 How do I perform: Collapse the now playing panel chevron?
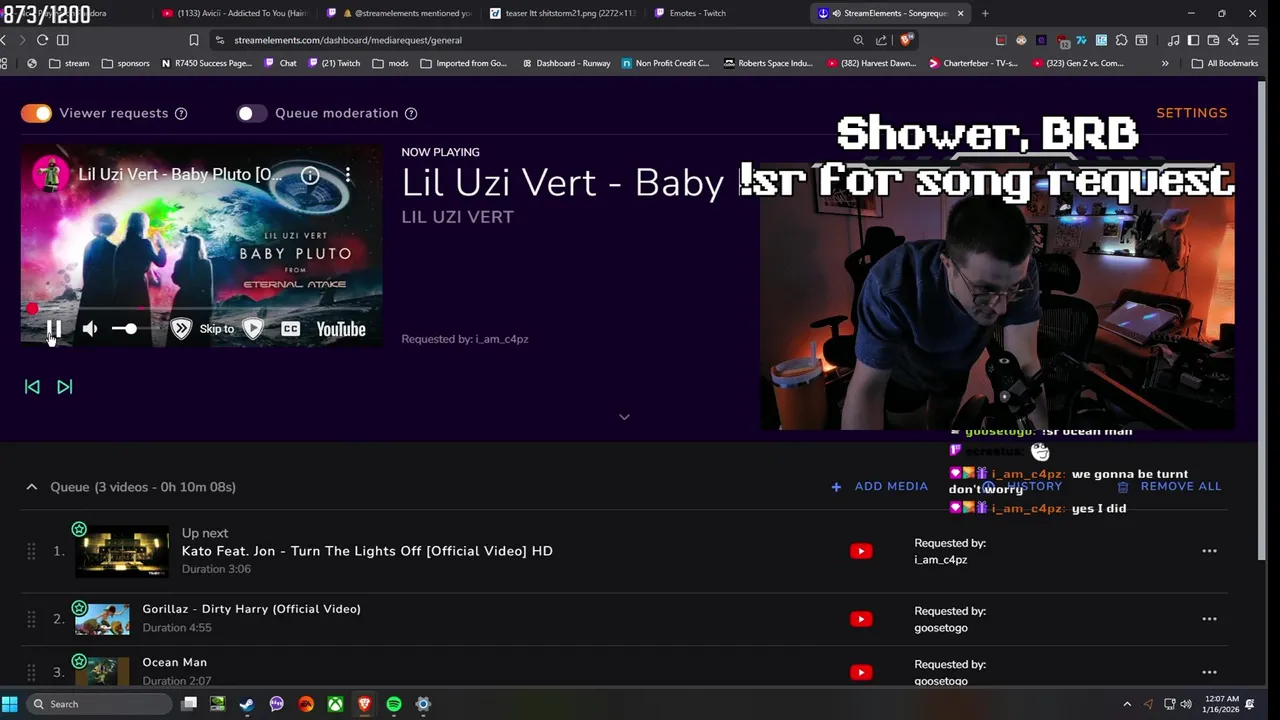[x=624, y=417]
